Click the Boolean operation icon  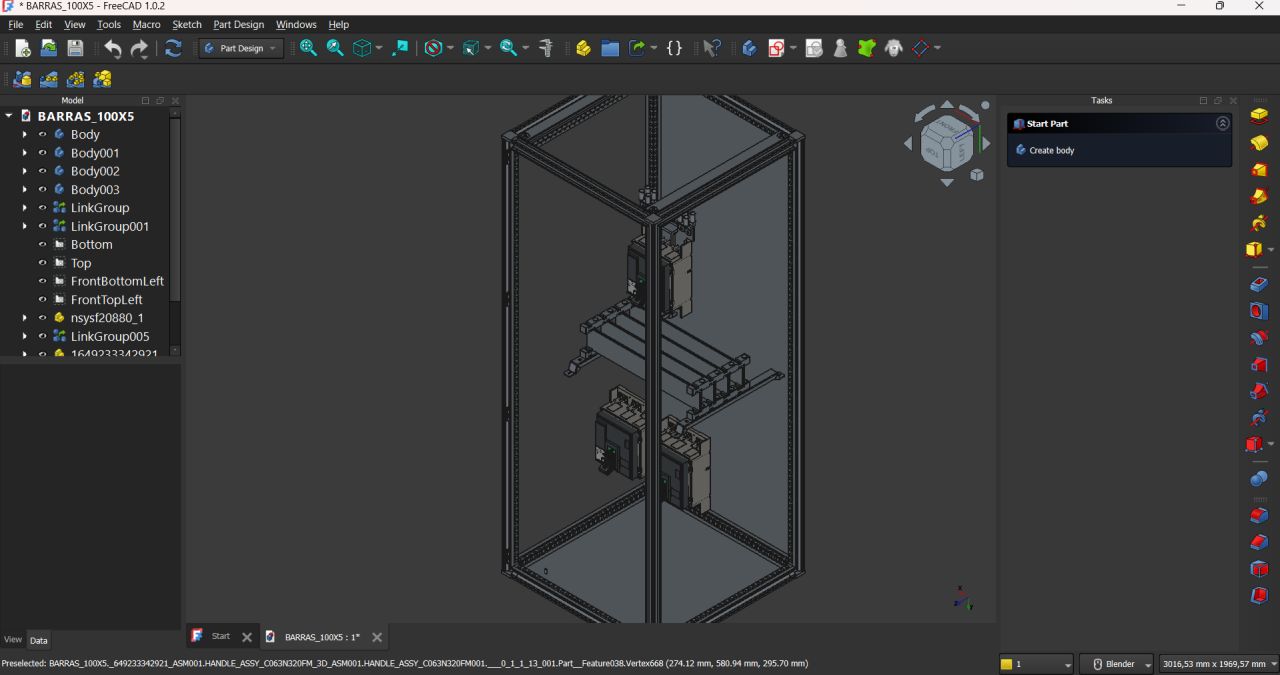1259,479
